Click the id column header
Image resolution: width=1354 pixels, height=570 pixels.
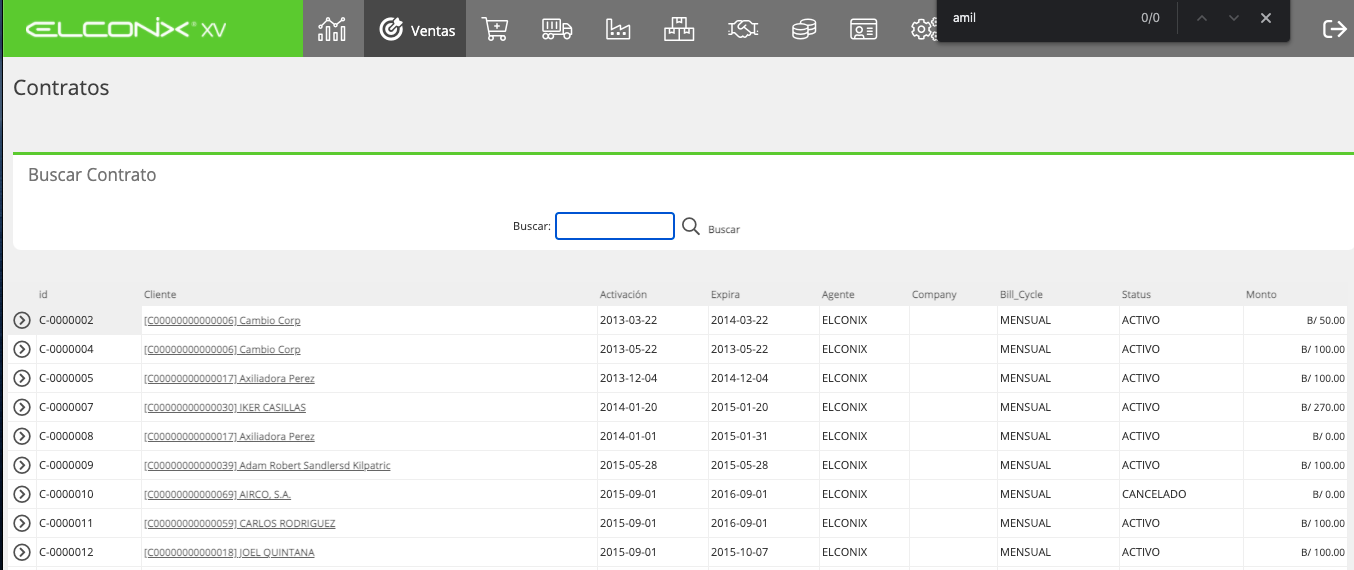43,294
